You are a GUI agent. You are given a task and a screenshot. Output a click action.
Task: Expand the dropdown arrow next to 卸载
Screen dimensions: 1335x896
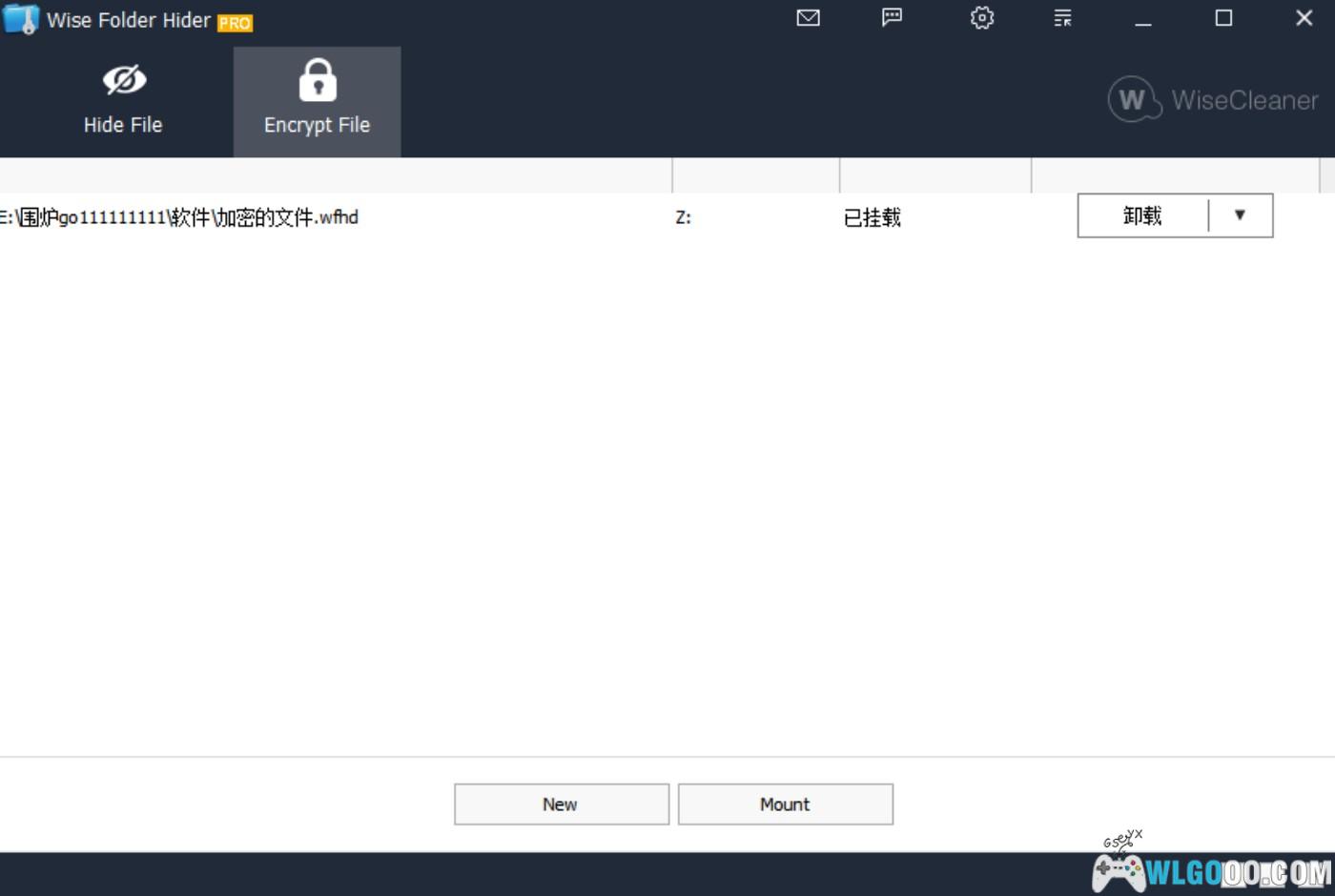1240,215
